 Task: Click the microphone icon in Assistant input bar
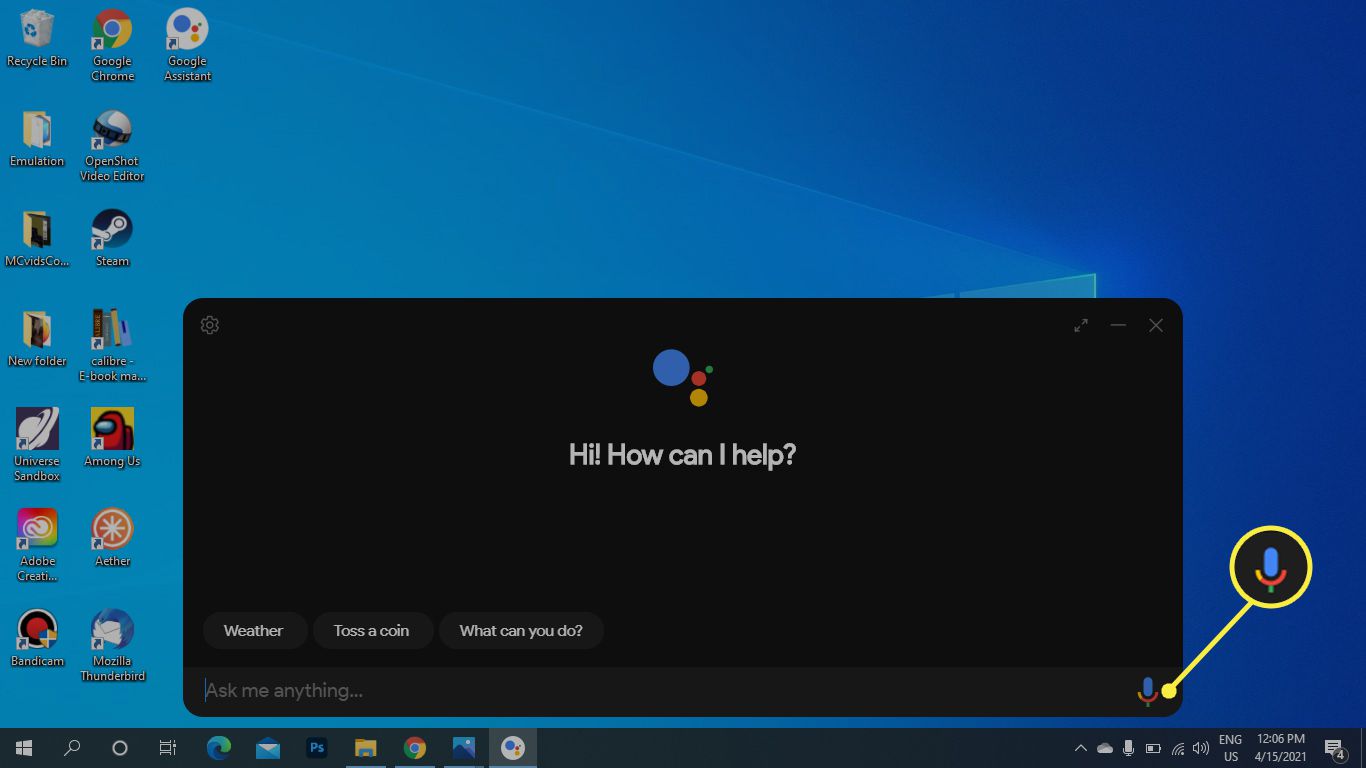pos(1147,690)
